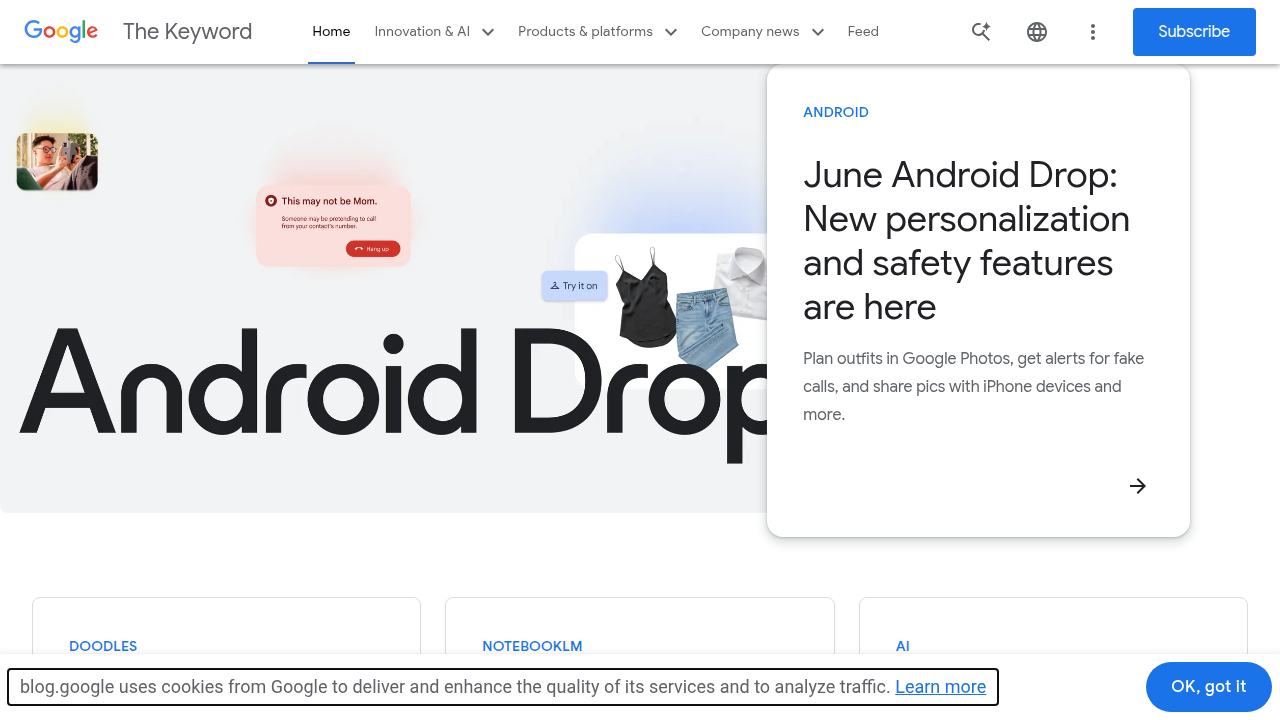Open the language globe icon
The height and width of the screenshot is (720, 1280).
1037,32
